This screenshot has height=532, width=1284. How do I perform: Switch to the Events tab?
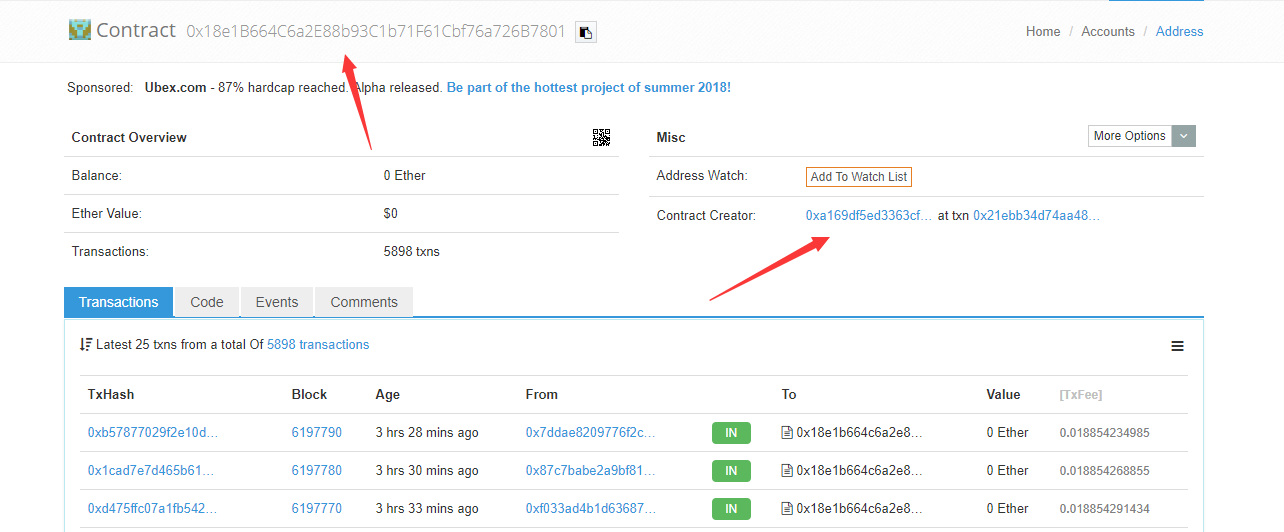pos(277,302)
